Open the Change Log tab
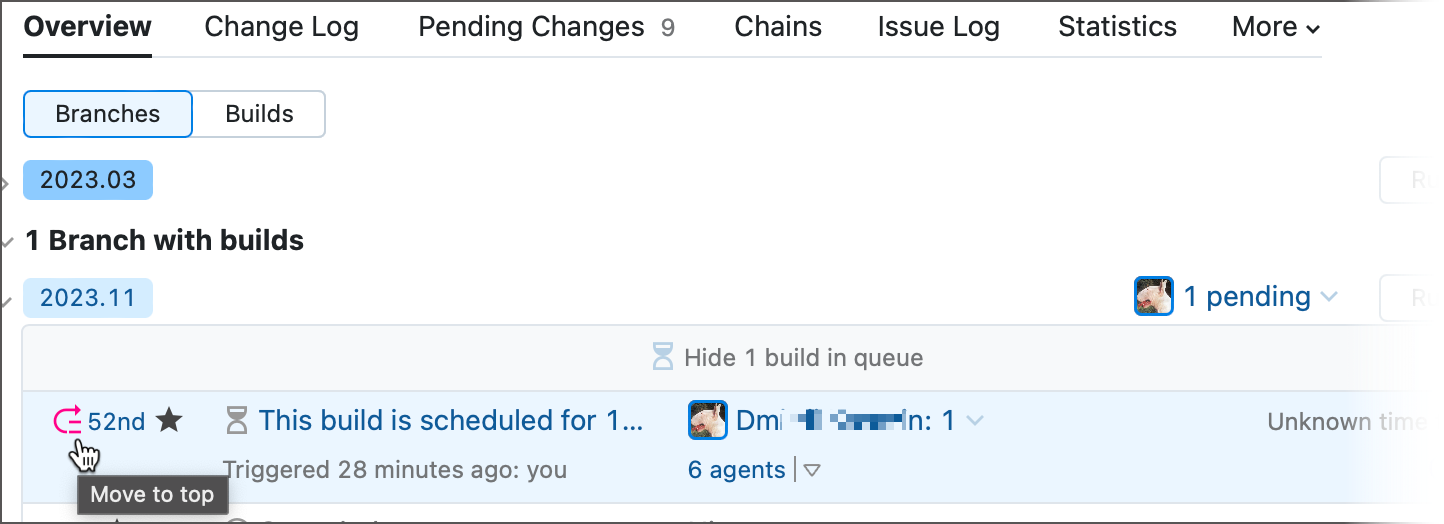 281,27
